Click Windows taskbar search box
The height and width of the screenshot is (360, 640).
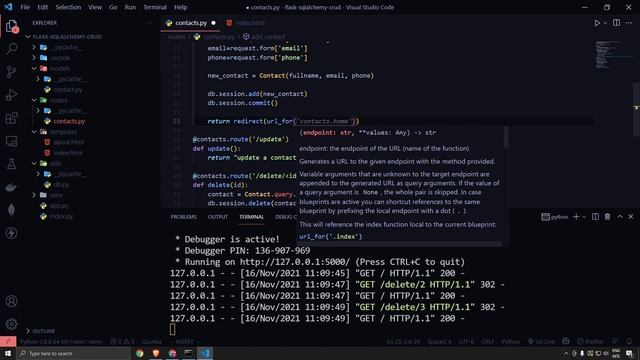tap(73, 353)
